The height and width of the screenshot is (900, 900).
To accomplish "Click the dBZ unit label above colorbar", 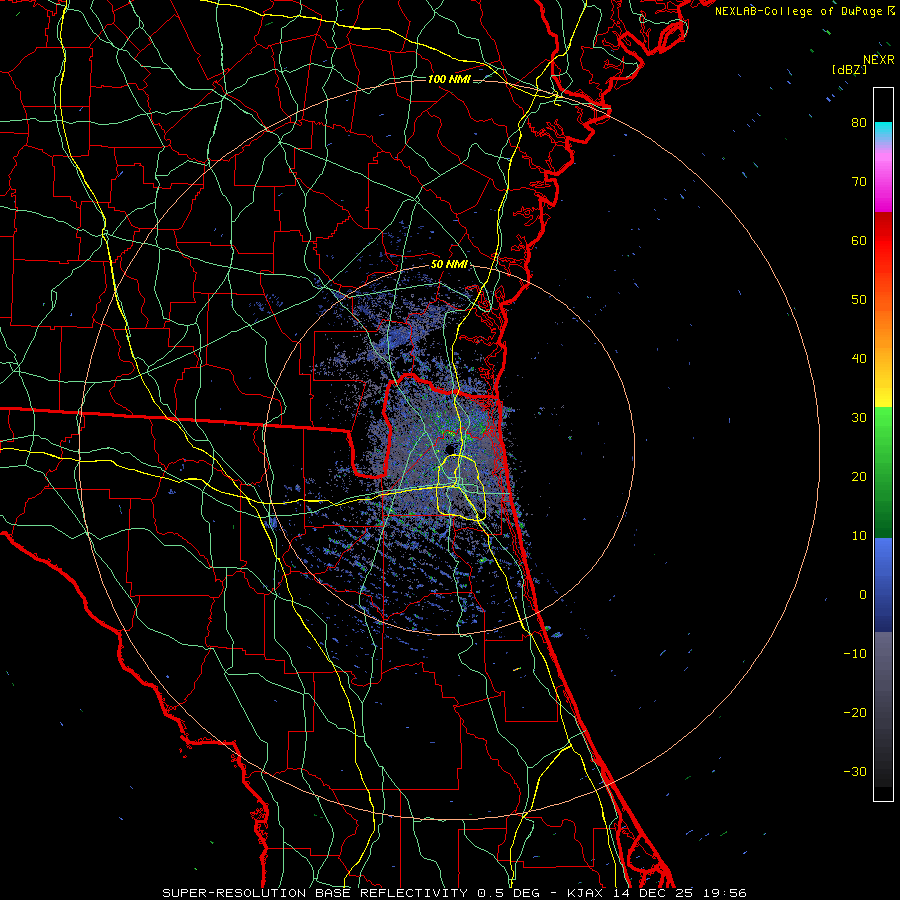I will (849, 69).
